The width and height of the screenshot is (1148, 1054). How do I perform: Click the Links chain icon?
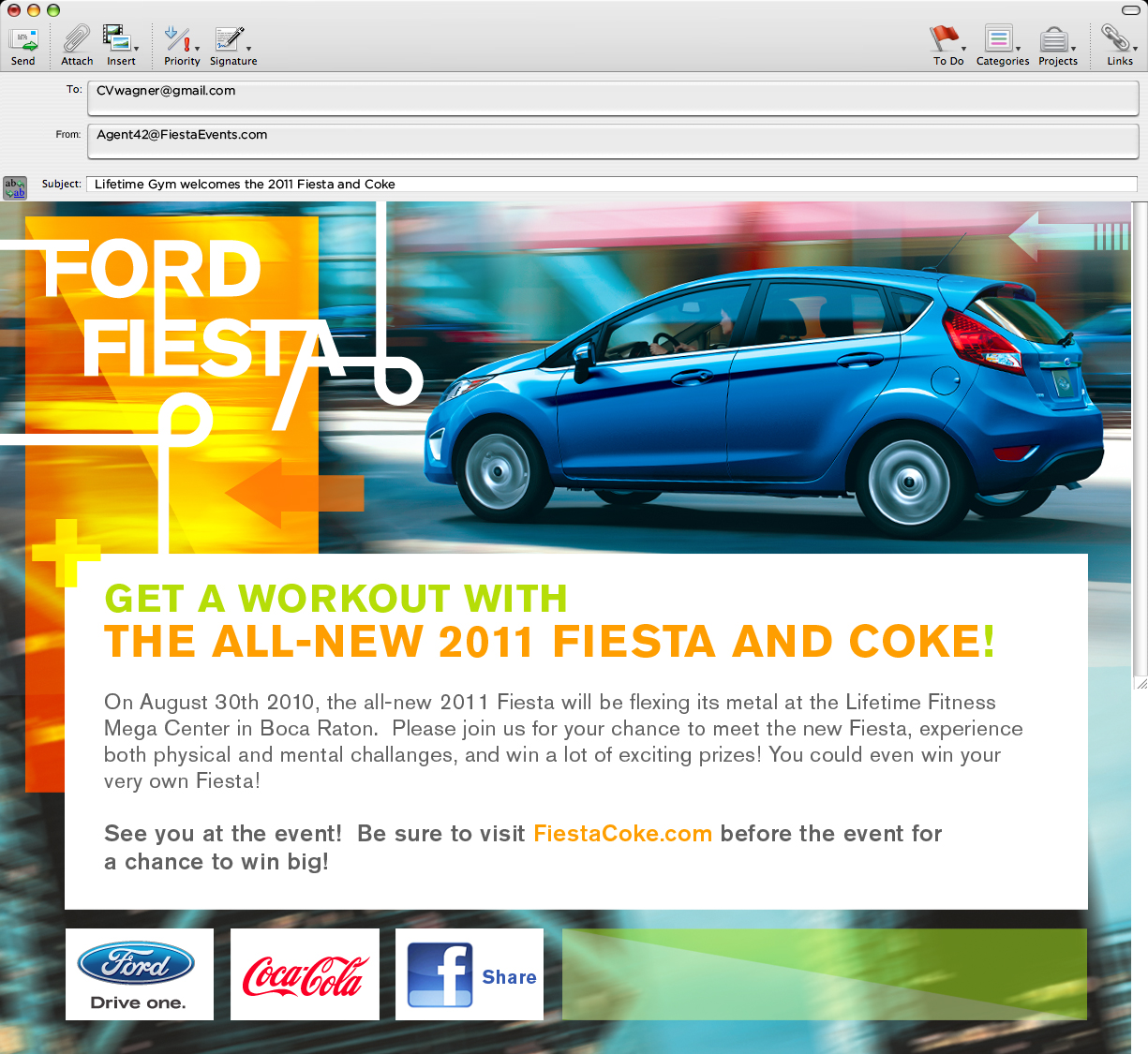coord(1114,39)
